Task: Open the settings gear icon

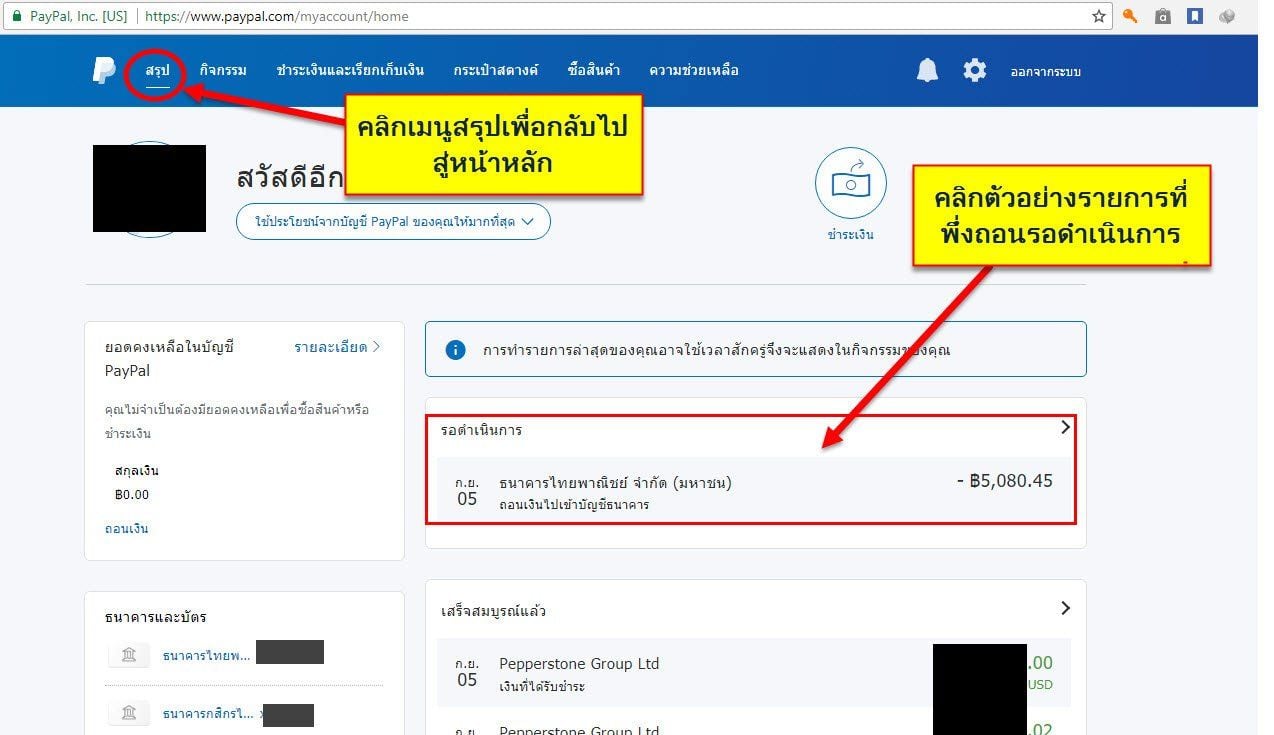Action: [974, 70]
